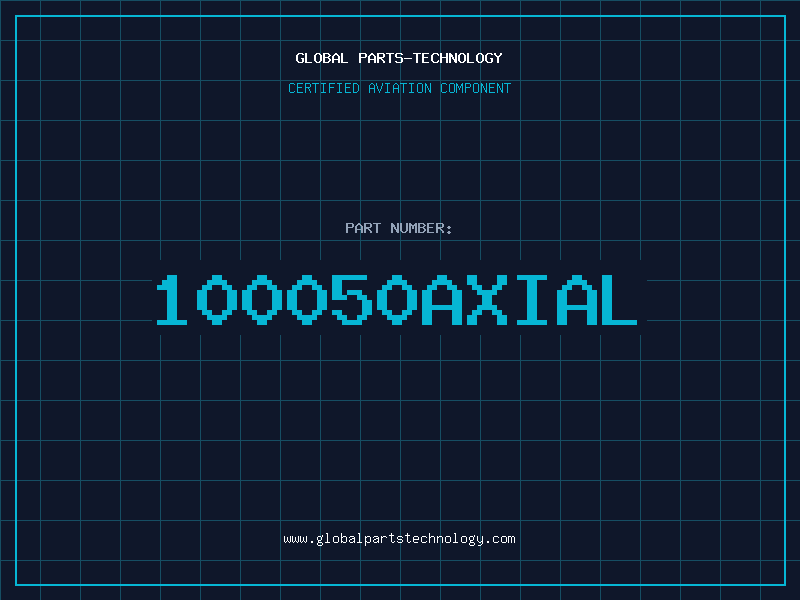Viewport: 800px width, 600px height.
Task: Select the CERTIFIED AVIATION COMPONENT subtitle
Action: (x=399, y=88)
